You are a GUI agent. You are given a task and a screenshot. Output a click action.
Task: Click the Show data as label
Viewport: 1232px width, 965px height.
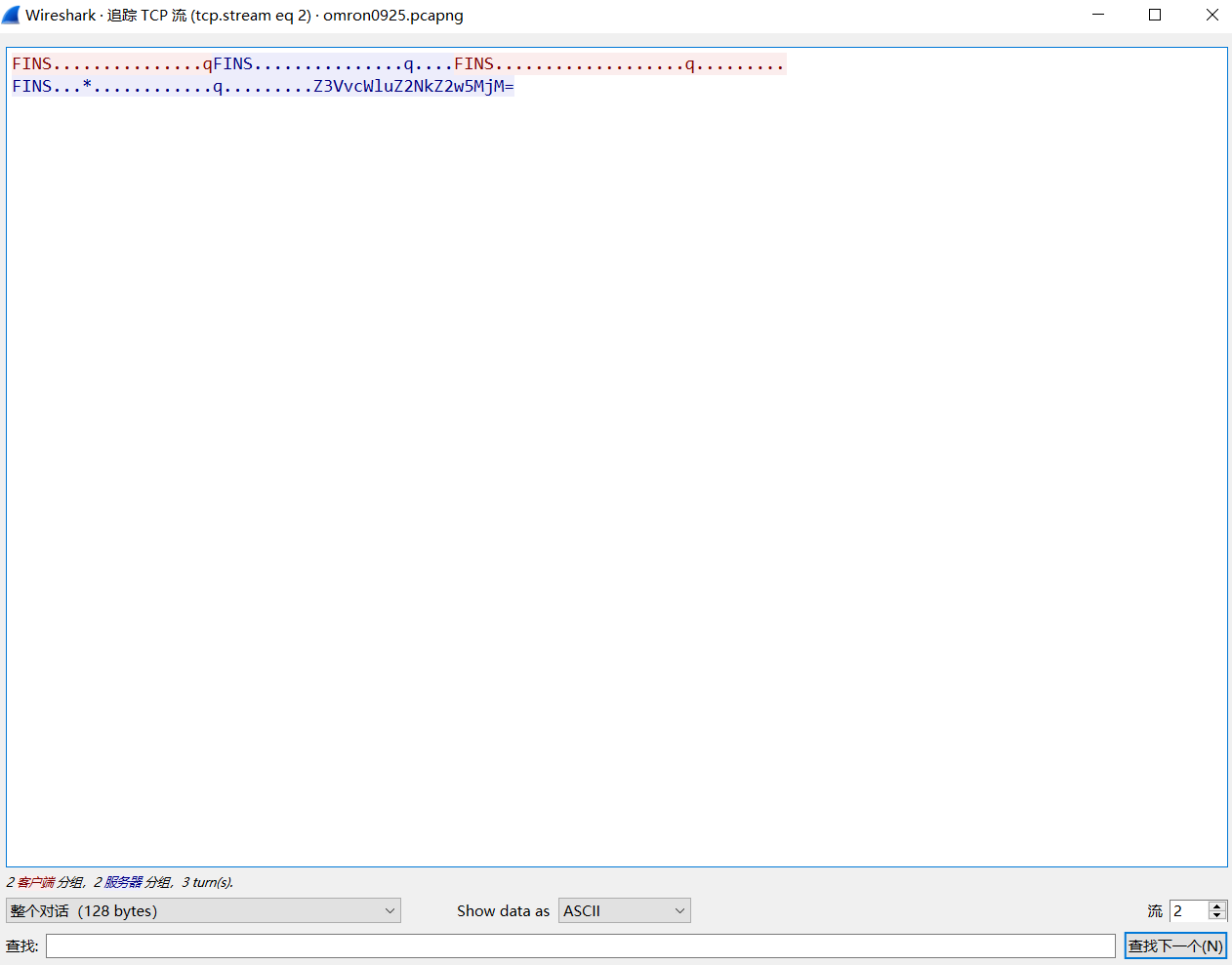(503, 910)
